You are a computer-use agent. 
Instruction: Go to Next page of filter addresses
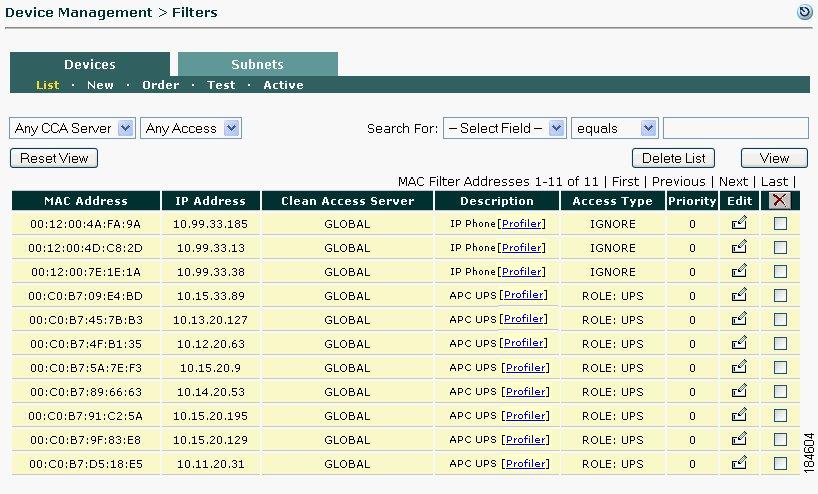coord(733,181)
